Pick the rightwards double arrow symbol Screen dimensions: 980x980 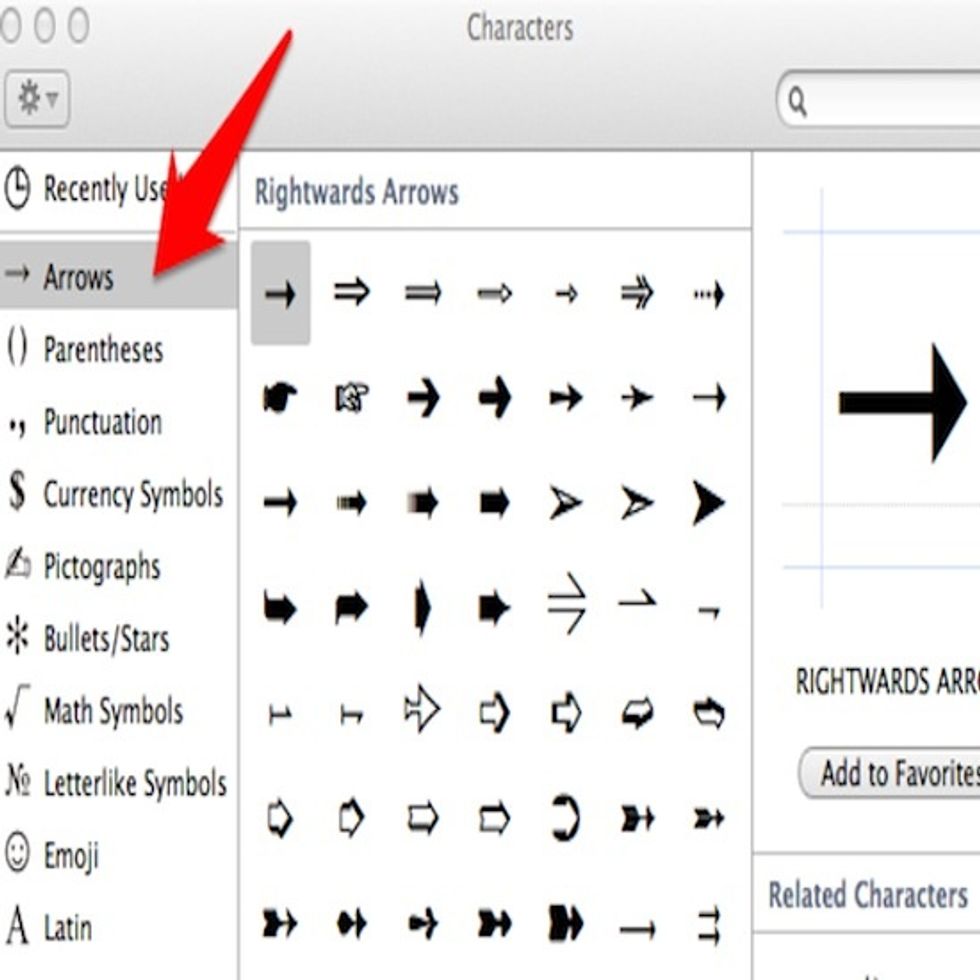coord(352,293)
